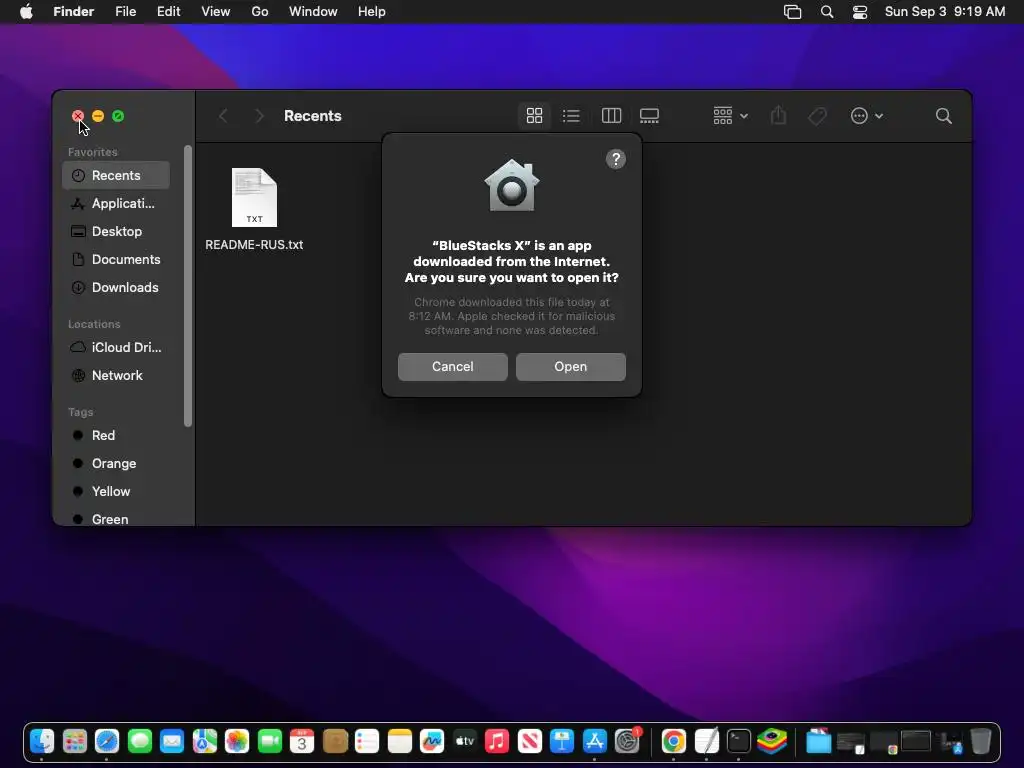Open Terminal from the Dock
The width and height of the screenshot is (1024, 768).
(x=739, y=741)
